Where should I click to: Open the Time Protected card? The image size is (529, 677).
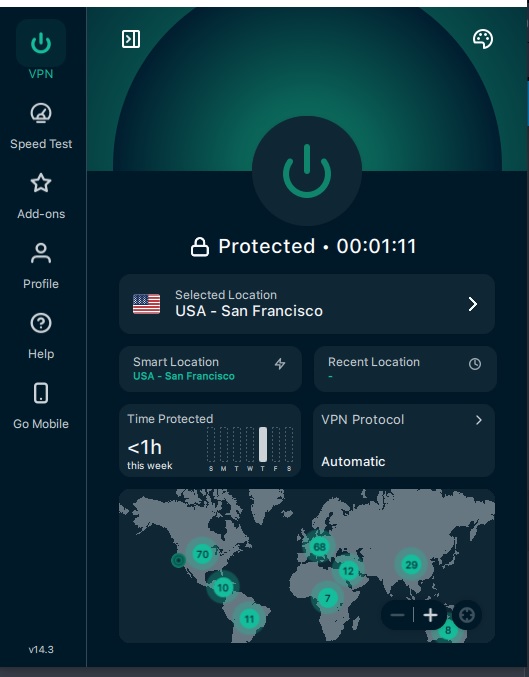210,440
